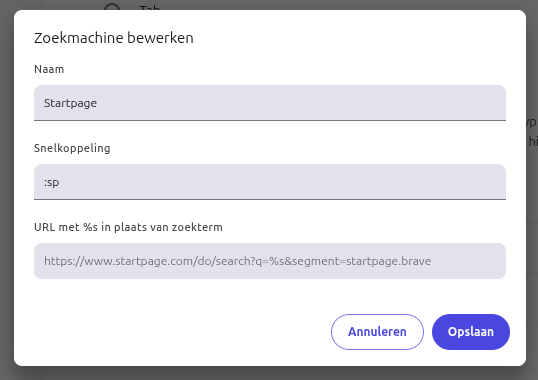Save the search engine with Opslaan
538x380 pixels.
tap(471, 332)
